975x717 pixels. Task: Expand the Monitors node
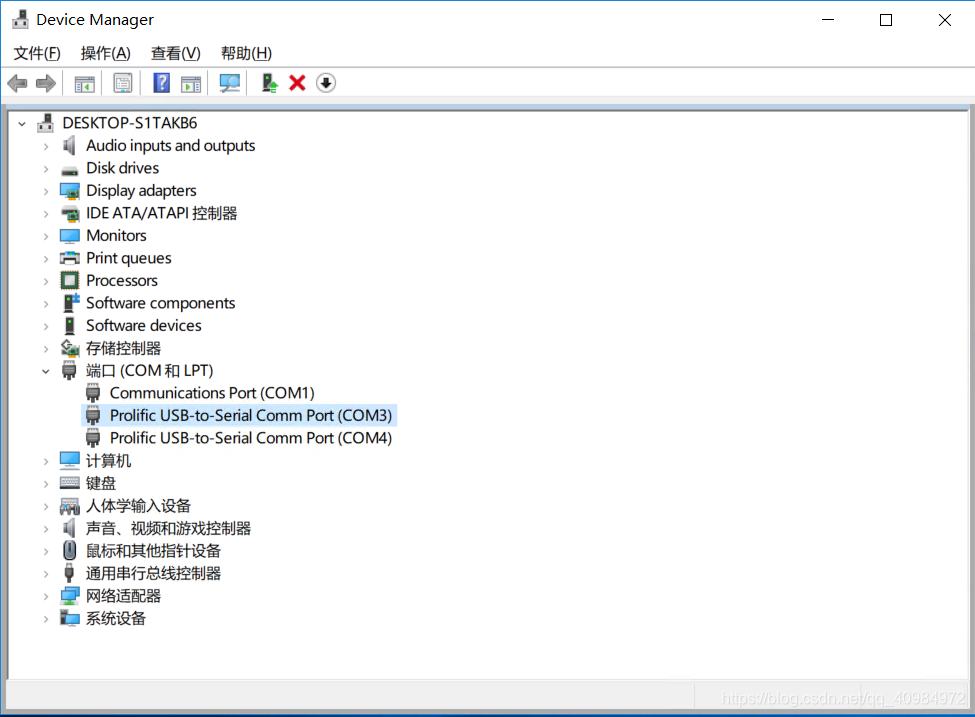46,236
